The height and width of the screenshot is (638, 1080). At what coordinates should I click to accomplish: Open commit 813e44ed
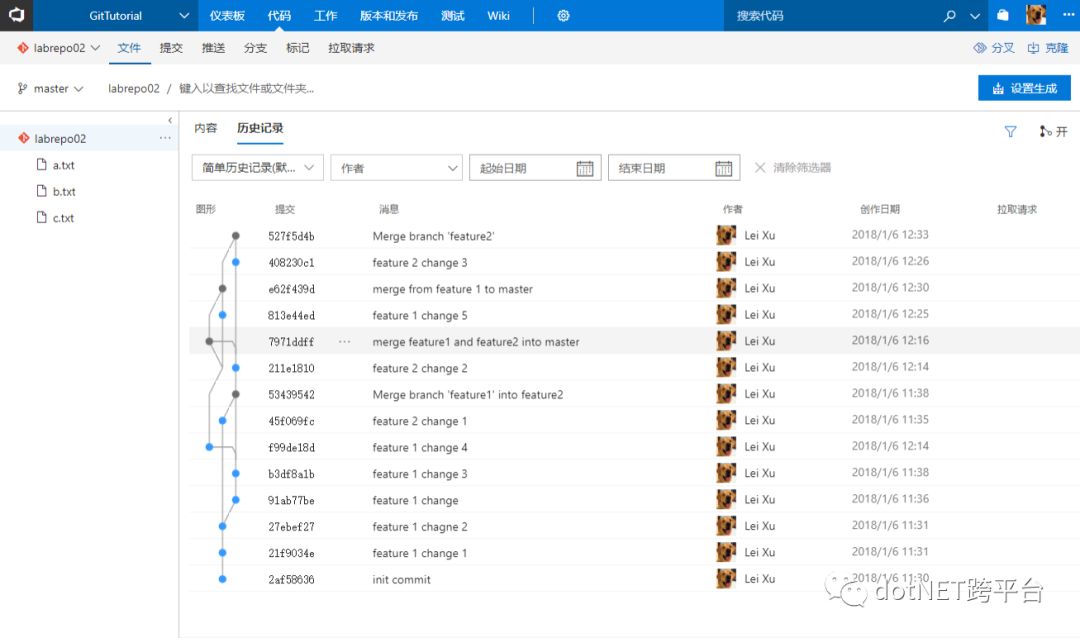pos(291,316)
